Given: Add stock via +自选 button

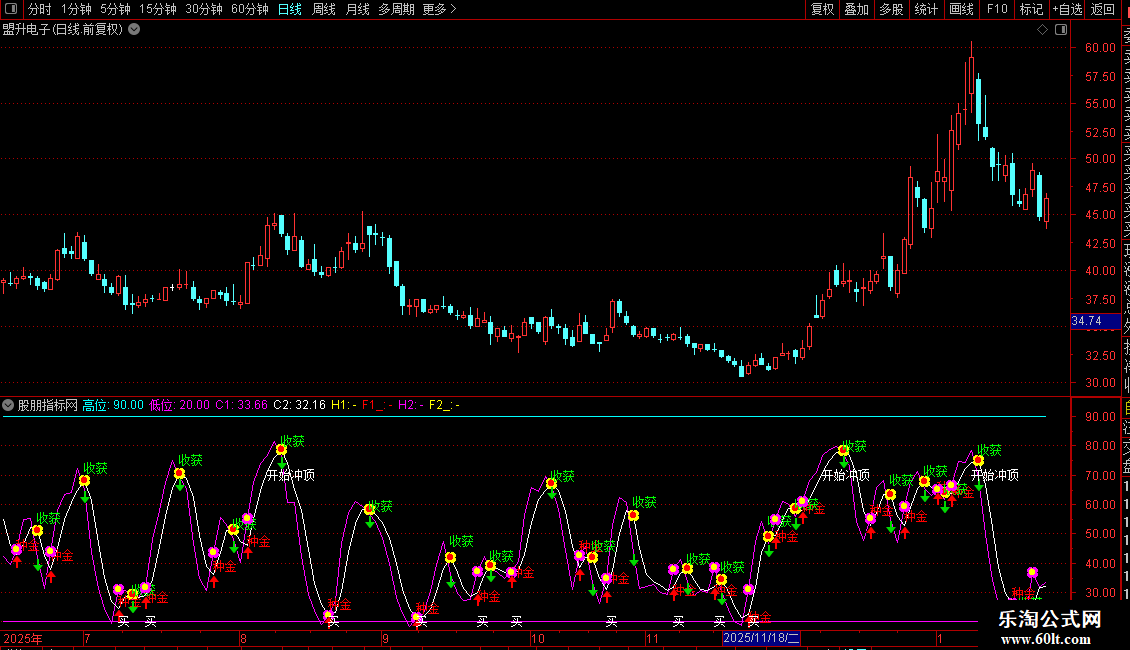Looking at the screenshot, I should pyautogui.click(x=1066, y=9).
